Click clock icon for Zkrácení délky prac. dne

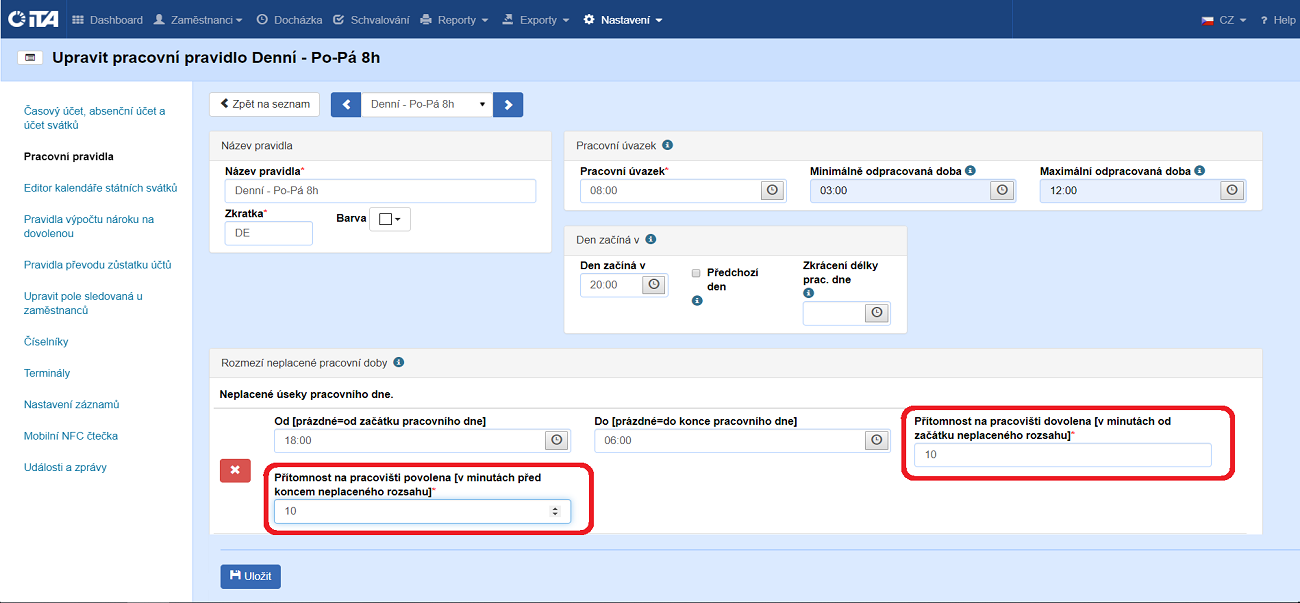(x=876, y=313)
